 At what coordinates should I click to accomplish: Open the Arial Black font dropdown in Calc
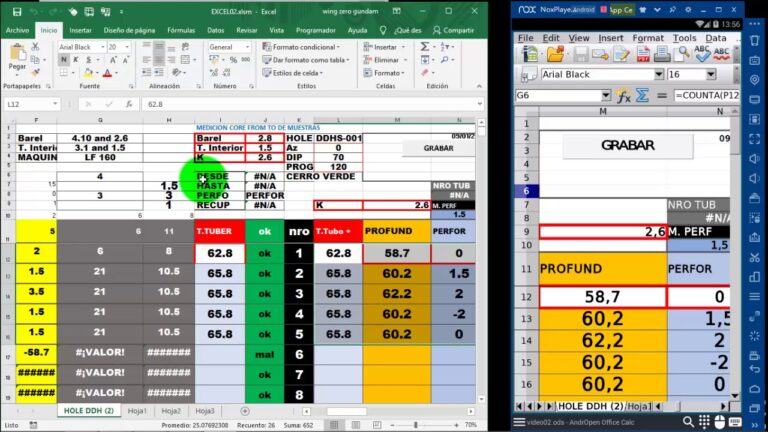(x=659, y=74)
